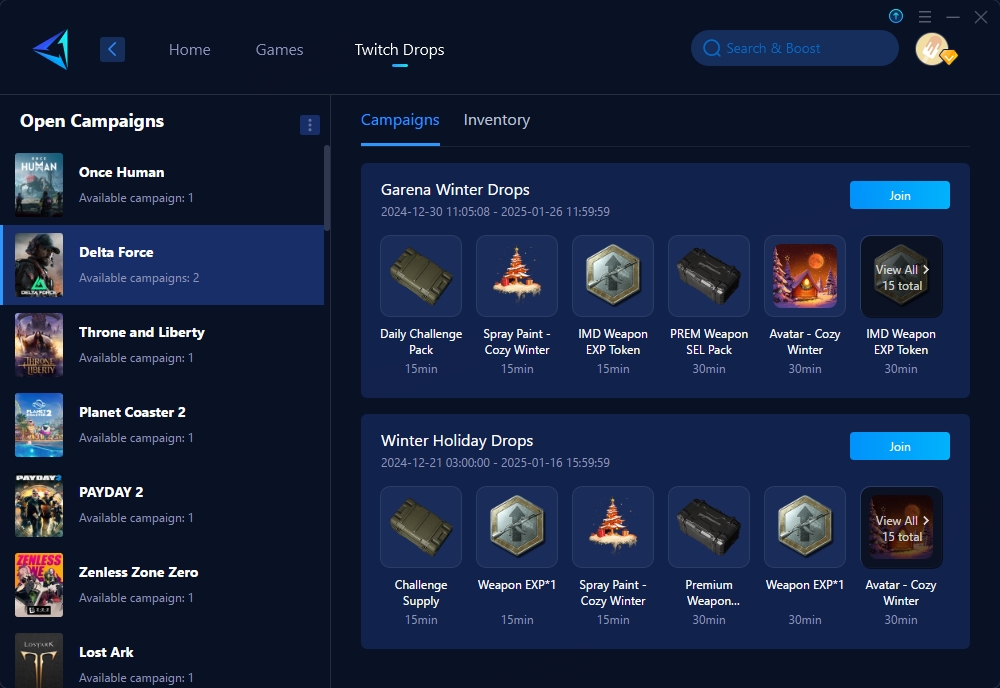Join the Garena Winter Drops campaign

(x=899, y=195)
